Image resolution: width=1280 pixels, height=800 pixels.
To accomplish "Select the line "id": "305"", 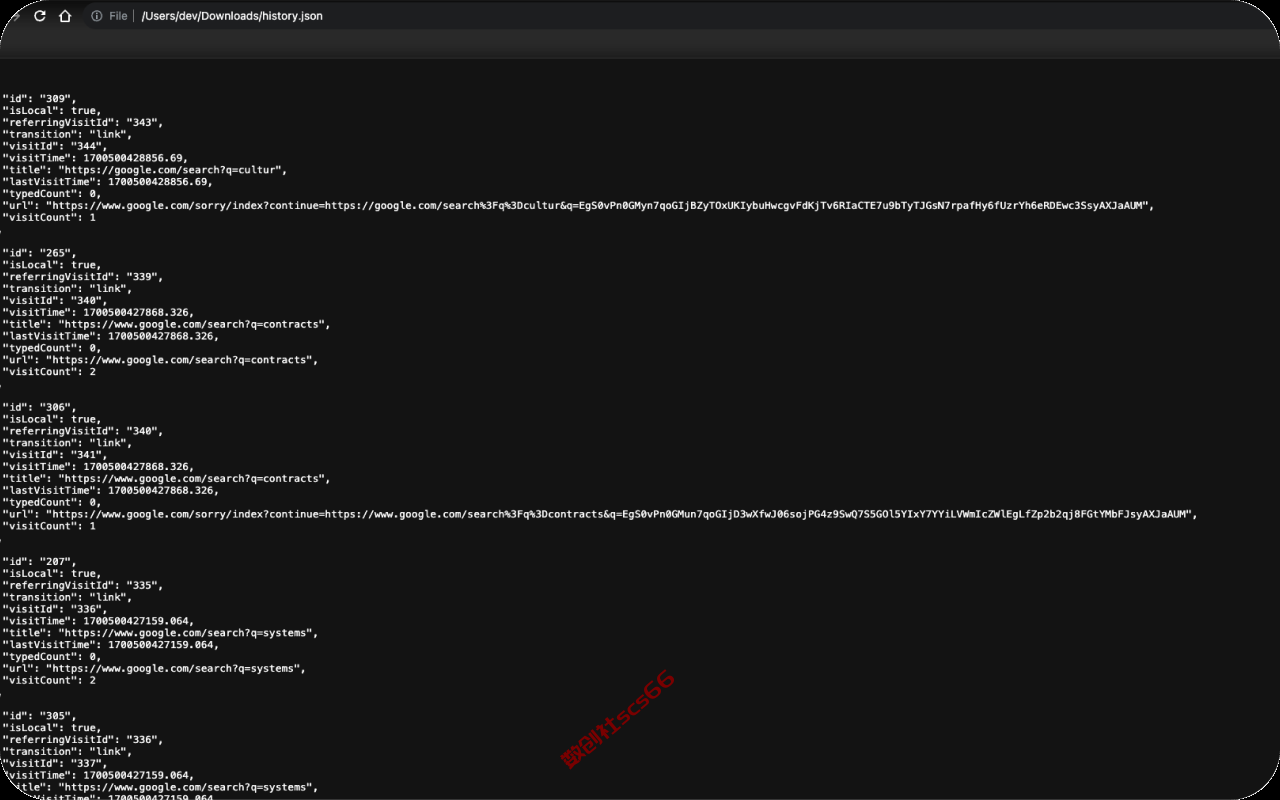I will (40, 716).
